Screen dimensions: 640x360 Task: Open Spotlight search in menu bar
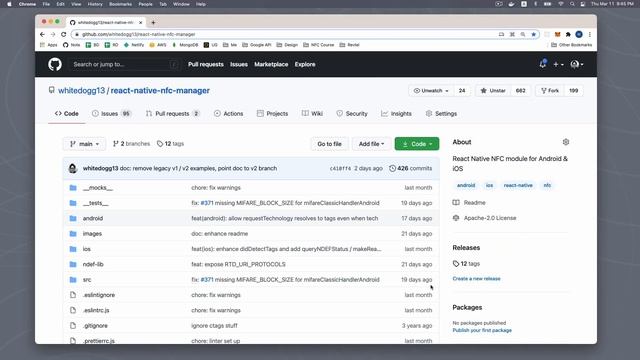572,4
